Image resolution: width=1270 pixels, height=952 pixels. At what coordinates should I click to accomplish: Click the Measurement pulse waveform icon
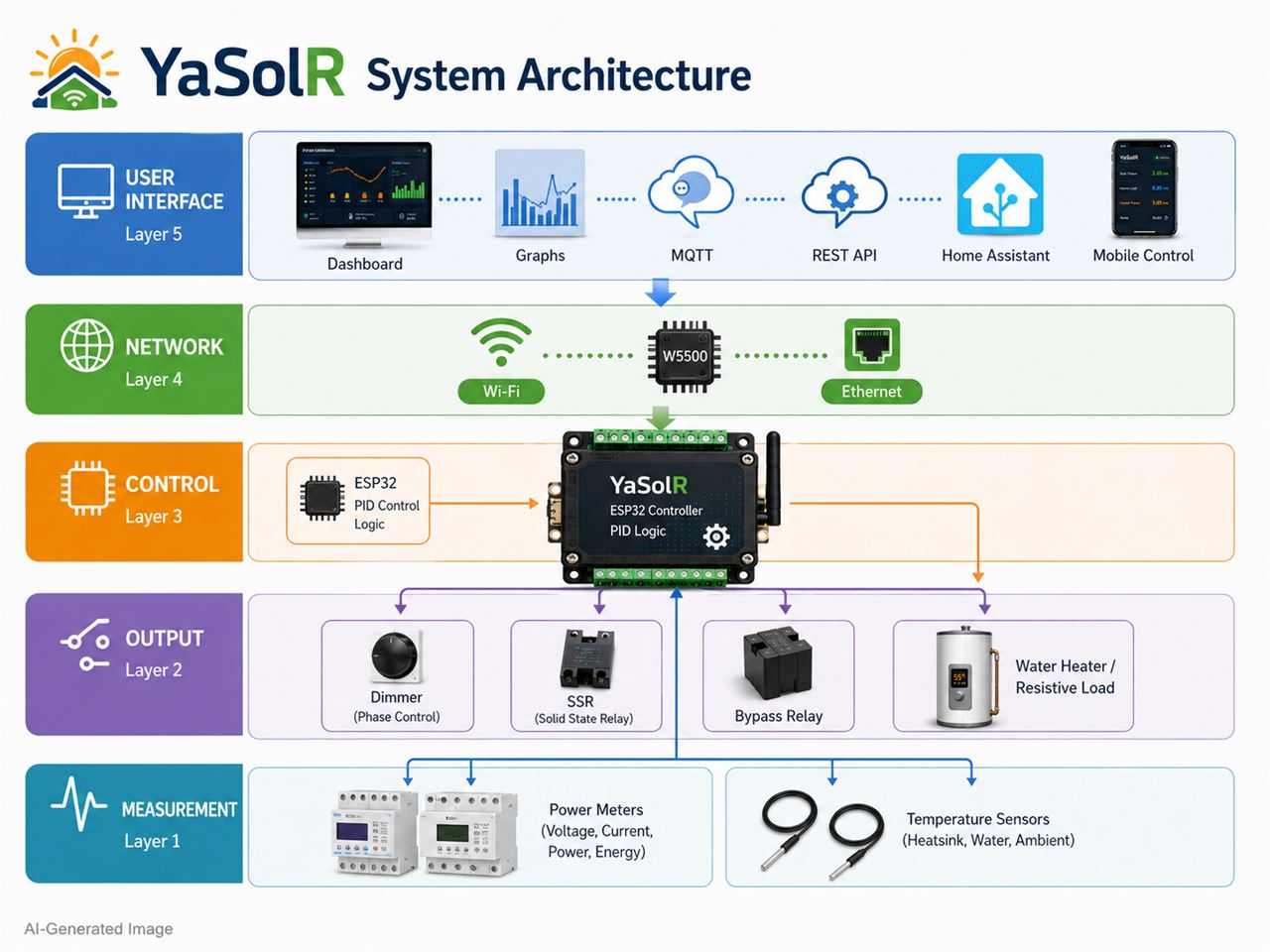tap(79, 804)
